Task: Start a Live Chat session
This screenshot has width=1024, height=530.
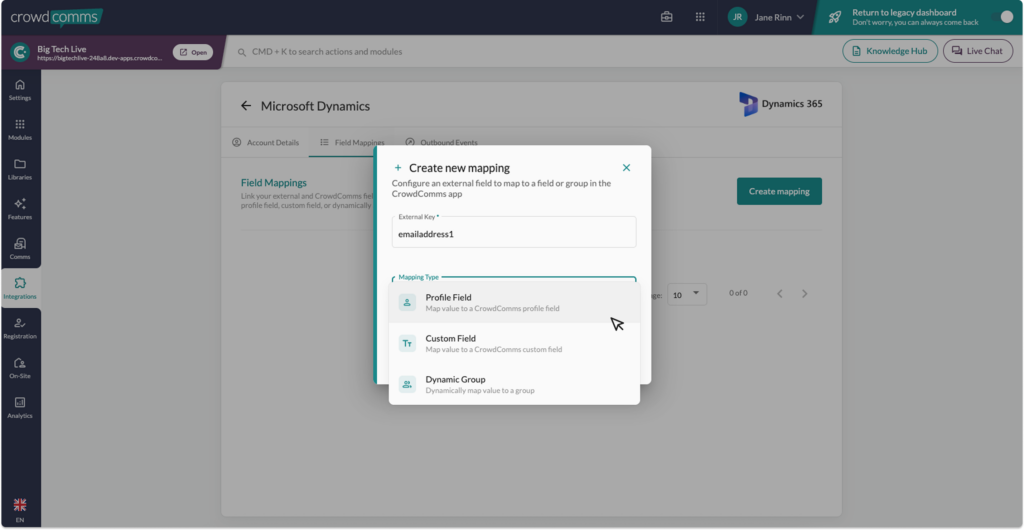Action: coord(977,51)
